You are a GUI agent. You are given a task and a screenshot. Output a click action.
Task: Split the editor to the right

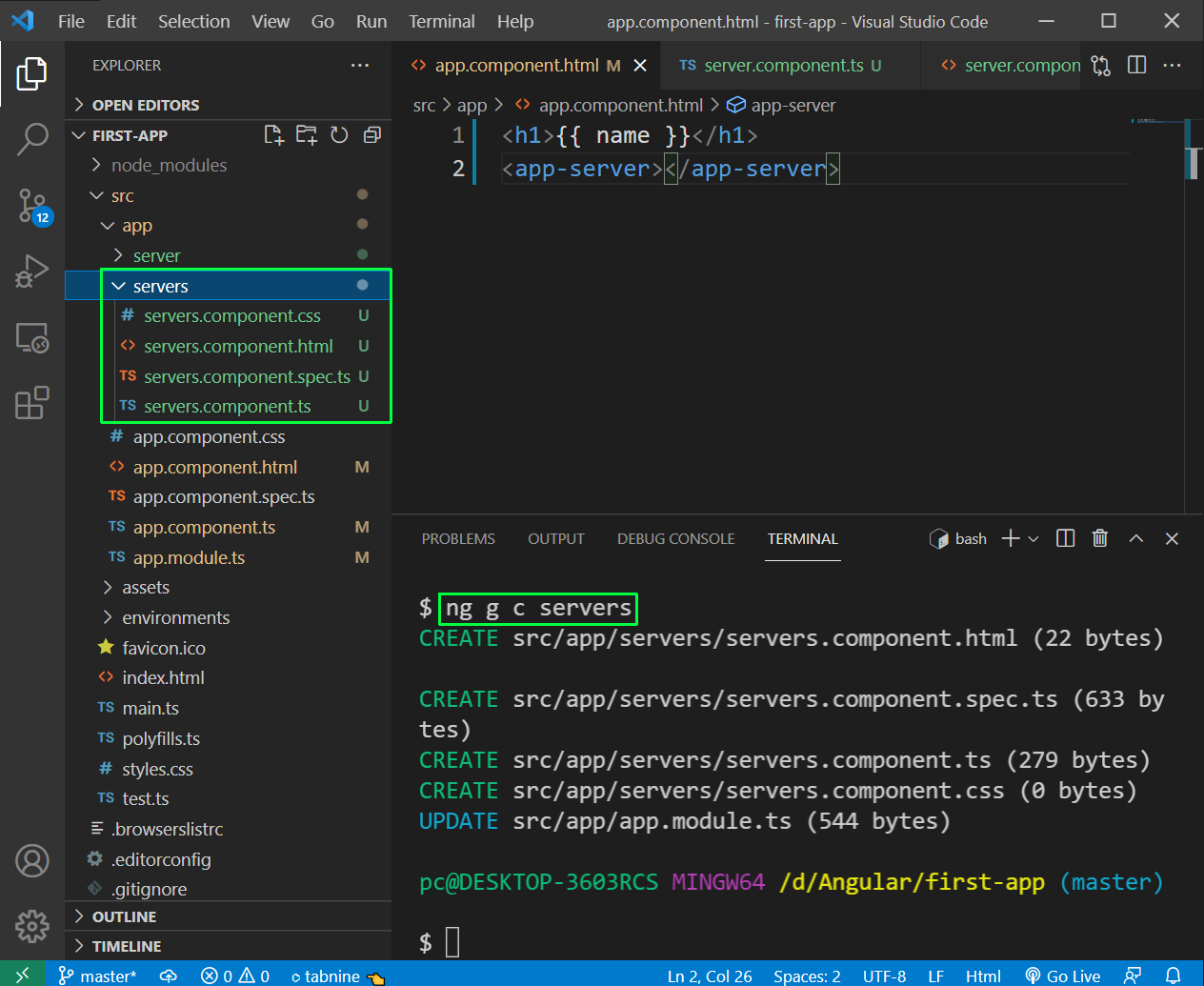(x=1136, y=65)
